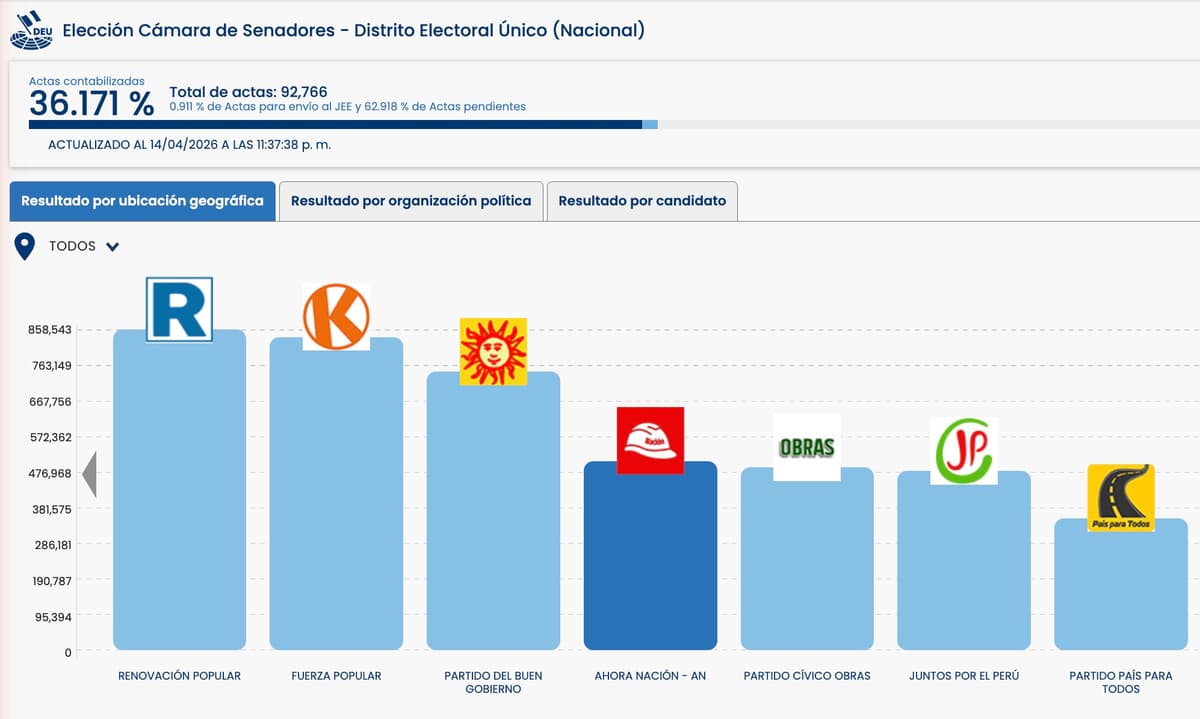Image resolution: width=1200 pixels, height=719 pixels.
Task: Click the FUERZA POPULAR axis label
Action: tap(336, 676)
